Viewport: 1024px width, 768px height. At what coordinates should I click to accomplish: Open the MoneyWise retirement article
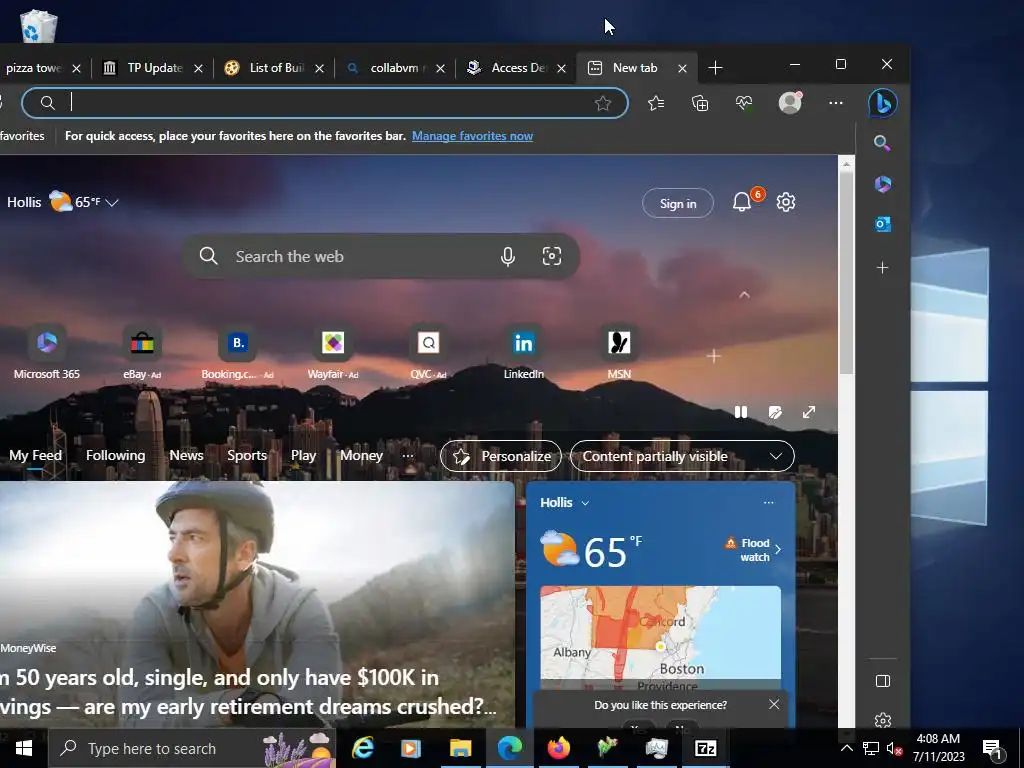248,692
